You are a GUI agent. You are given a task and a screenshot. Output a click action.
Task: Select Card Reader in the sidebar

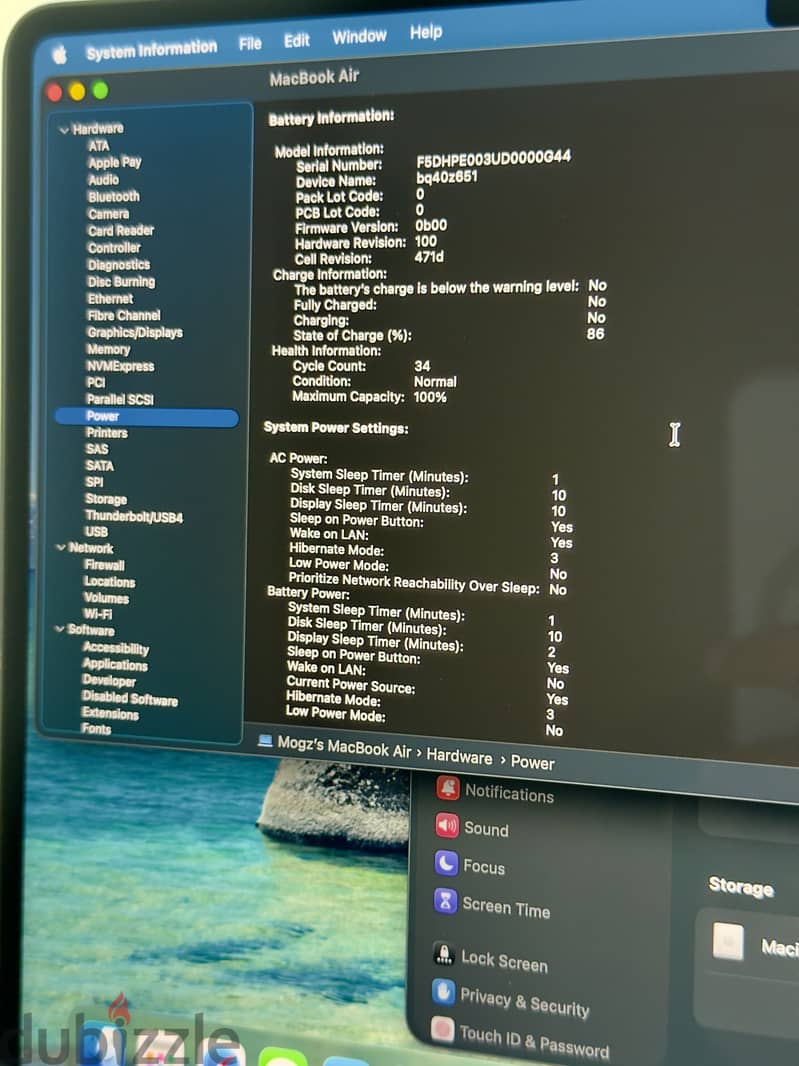tap(121, 230)
